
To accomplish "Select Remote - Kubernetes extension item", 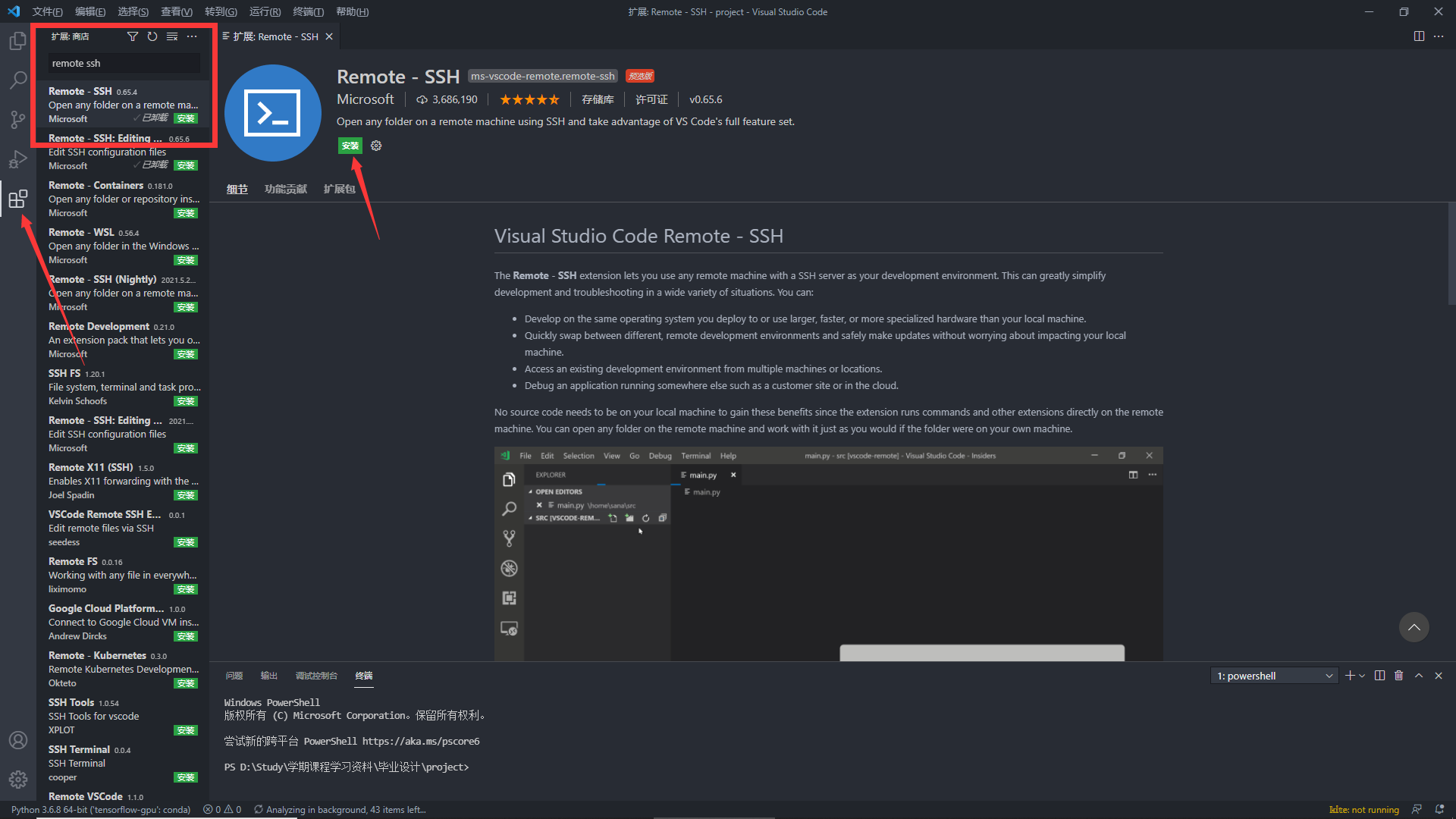I will pyautogui.click(x=123, y=669).
